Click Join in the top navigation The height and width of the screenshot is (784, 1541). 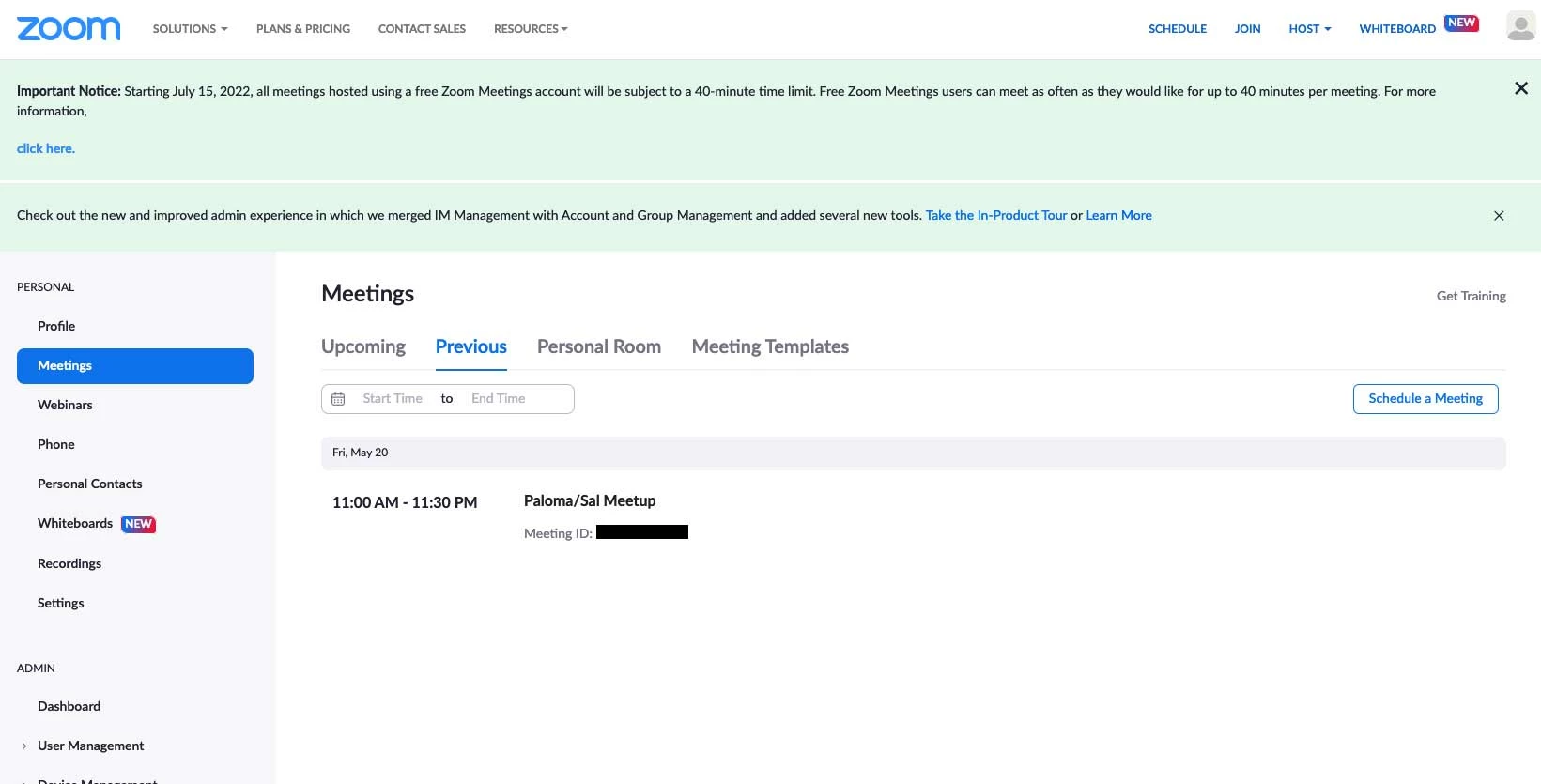(x=1247, y=29)
